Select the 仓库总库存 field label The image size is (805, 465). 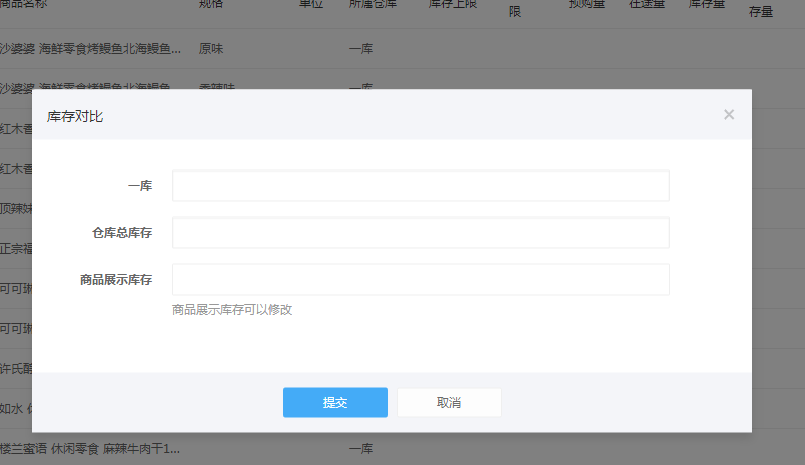pyautogui.click(x=122, y=232)
